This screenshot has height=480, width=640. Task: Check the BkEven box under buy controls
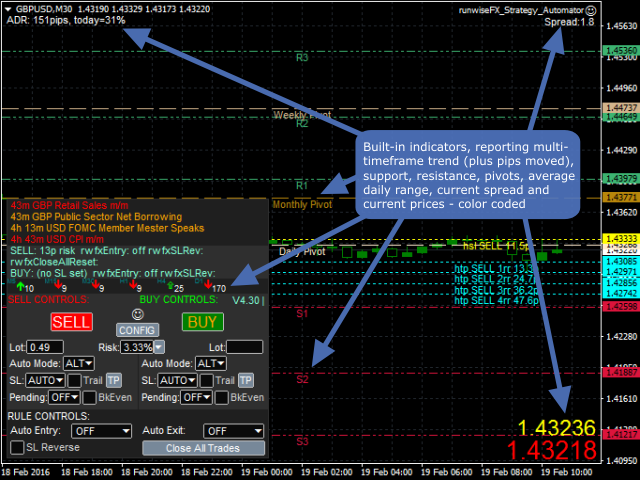click(220, 397)
